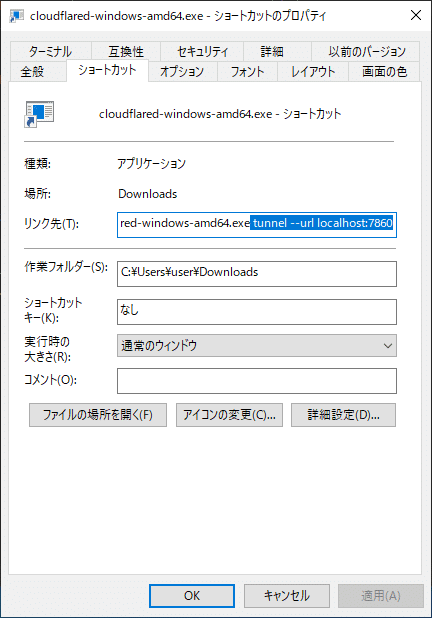Screen dimensions: 432x618
Task: Click the shortcut application icon
Action: 39,114
